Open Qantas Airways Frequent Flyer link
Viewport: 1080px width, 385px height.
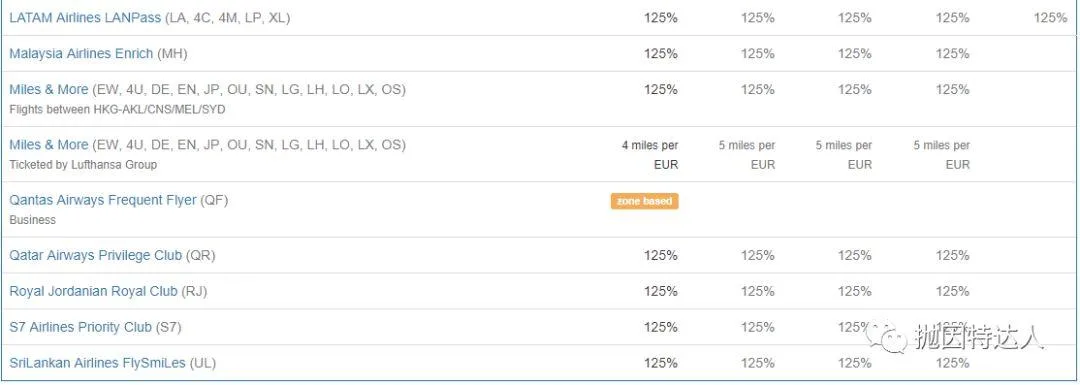click(x=103, y=200)
